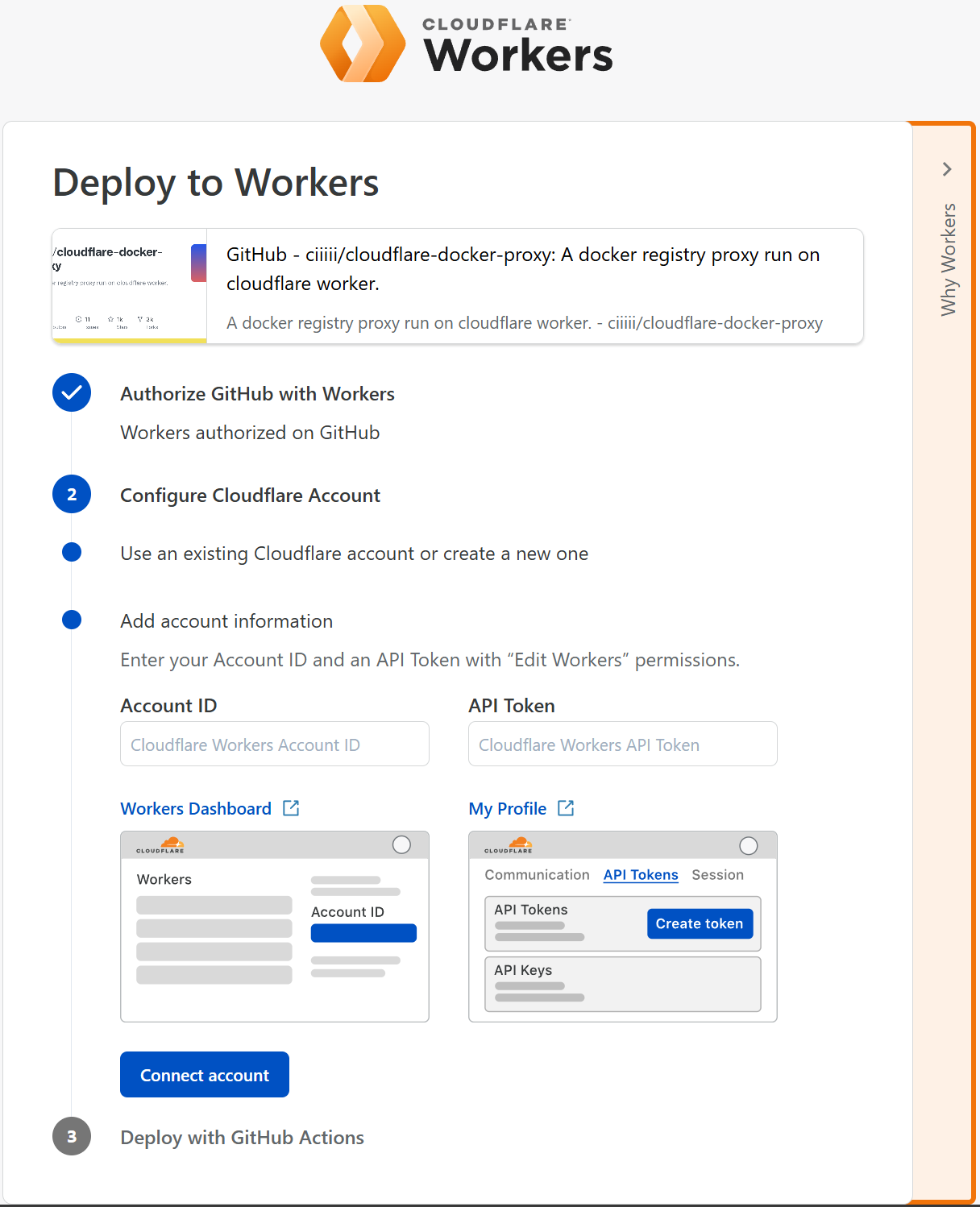980x1207 pixels.
Task: Open the Why Workers vertical tab
Action: 949,259
